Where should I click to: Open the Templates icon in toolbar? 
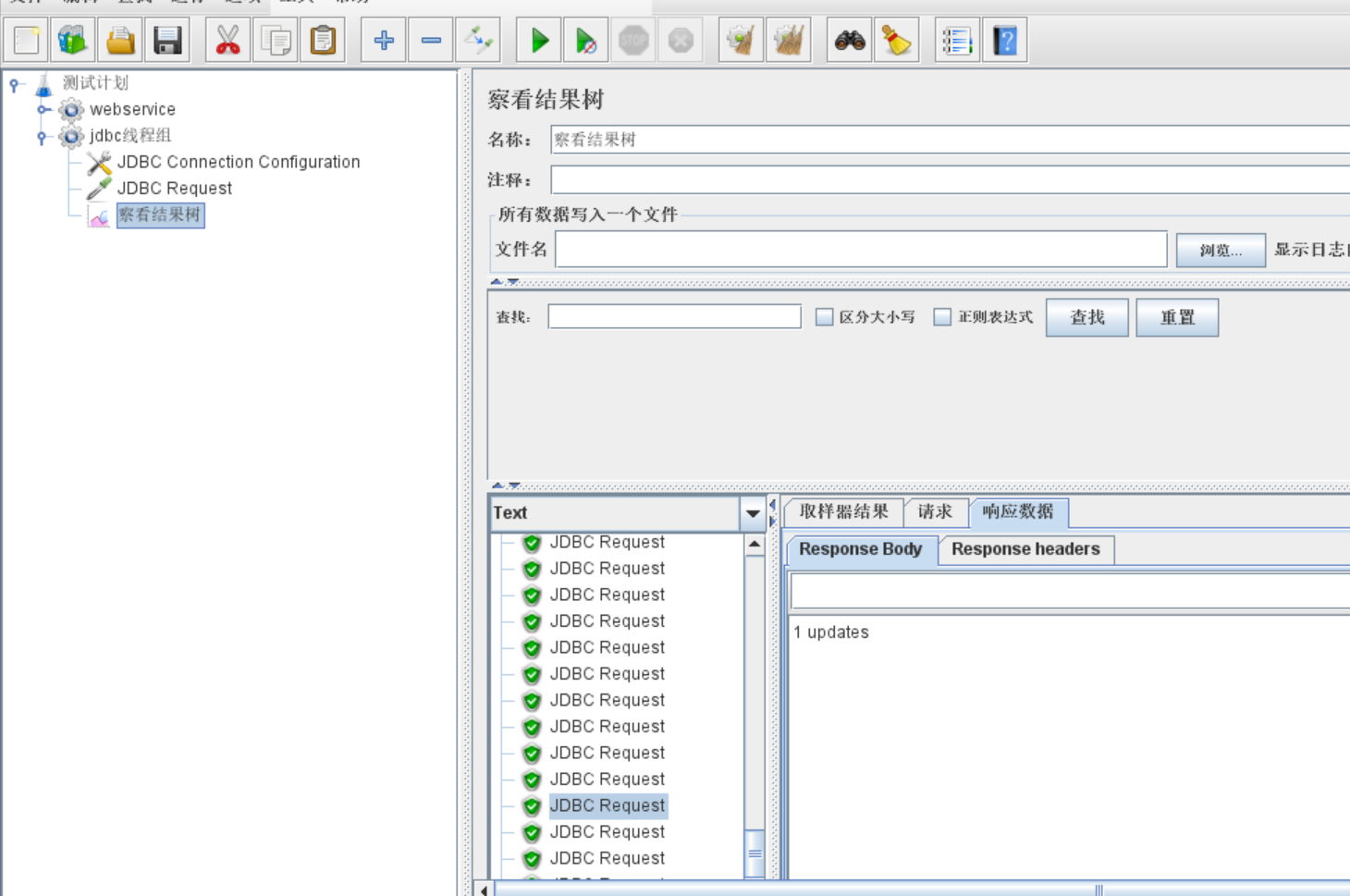73,41
